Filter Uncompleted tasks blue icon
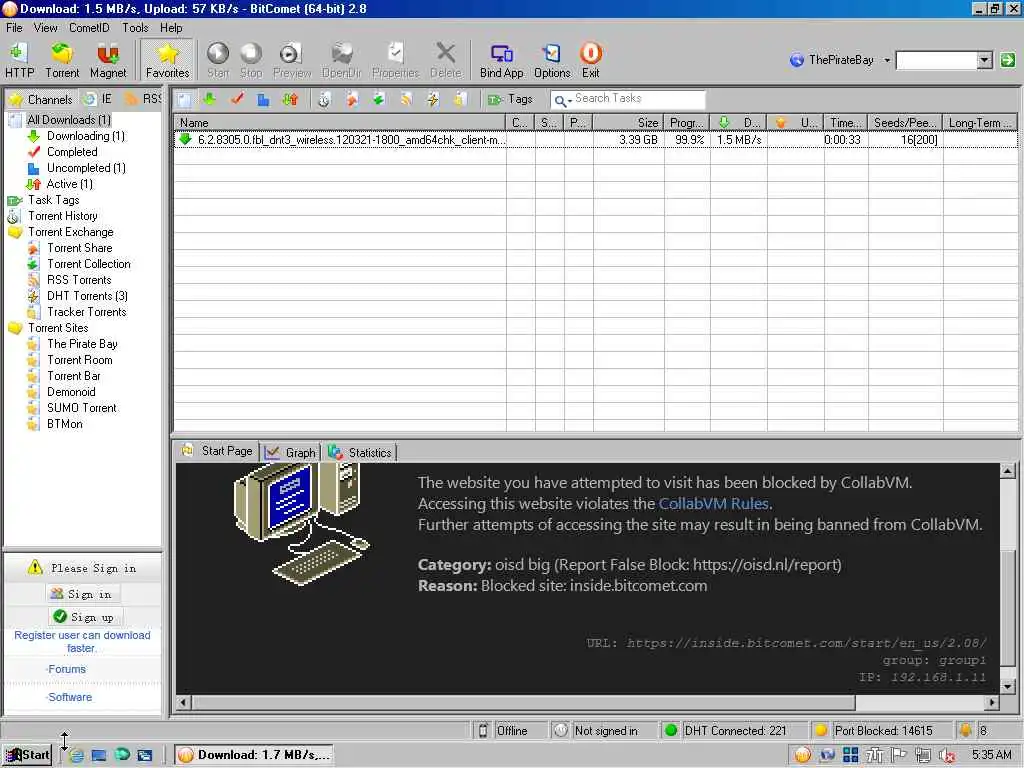This screenshot has width=1024, height=768. (263, 99)
